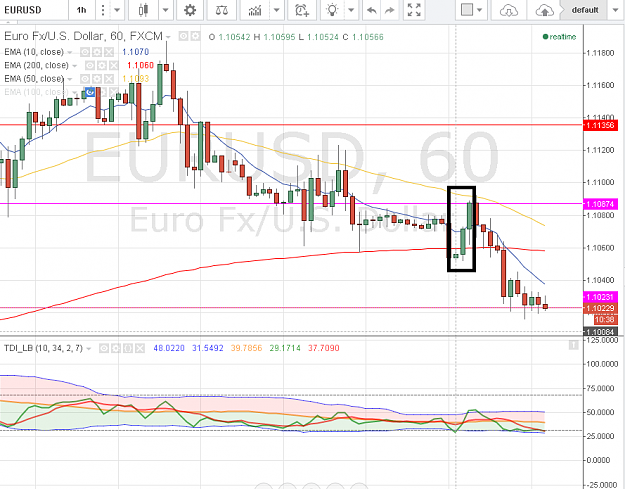Click the chart layout square icon
This screenshot has width=625, height=489.
[467, 10]
